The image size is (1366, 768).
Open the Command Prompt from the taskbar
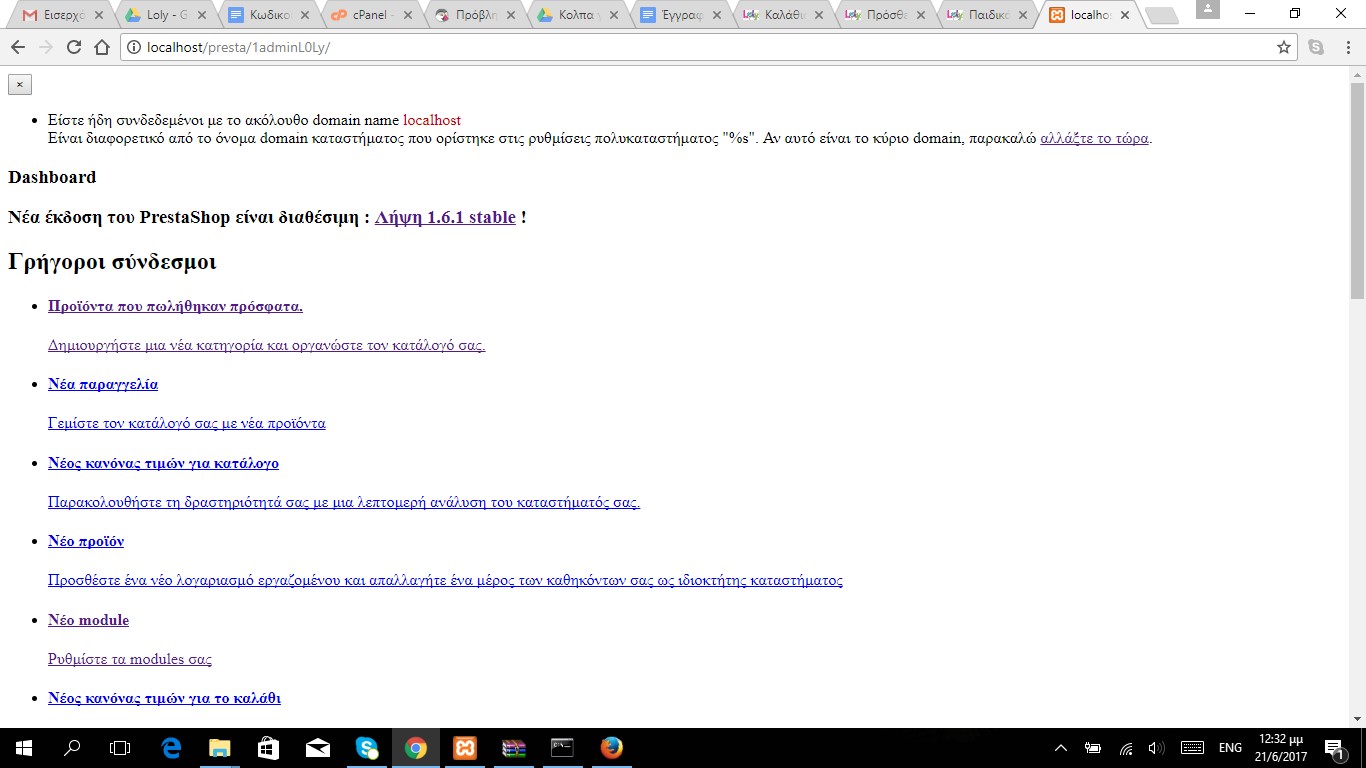pyautogui.click(x=563, y=748)
